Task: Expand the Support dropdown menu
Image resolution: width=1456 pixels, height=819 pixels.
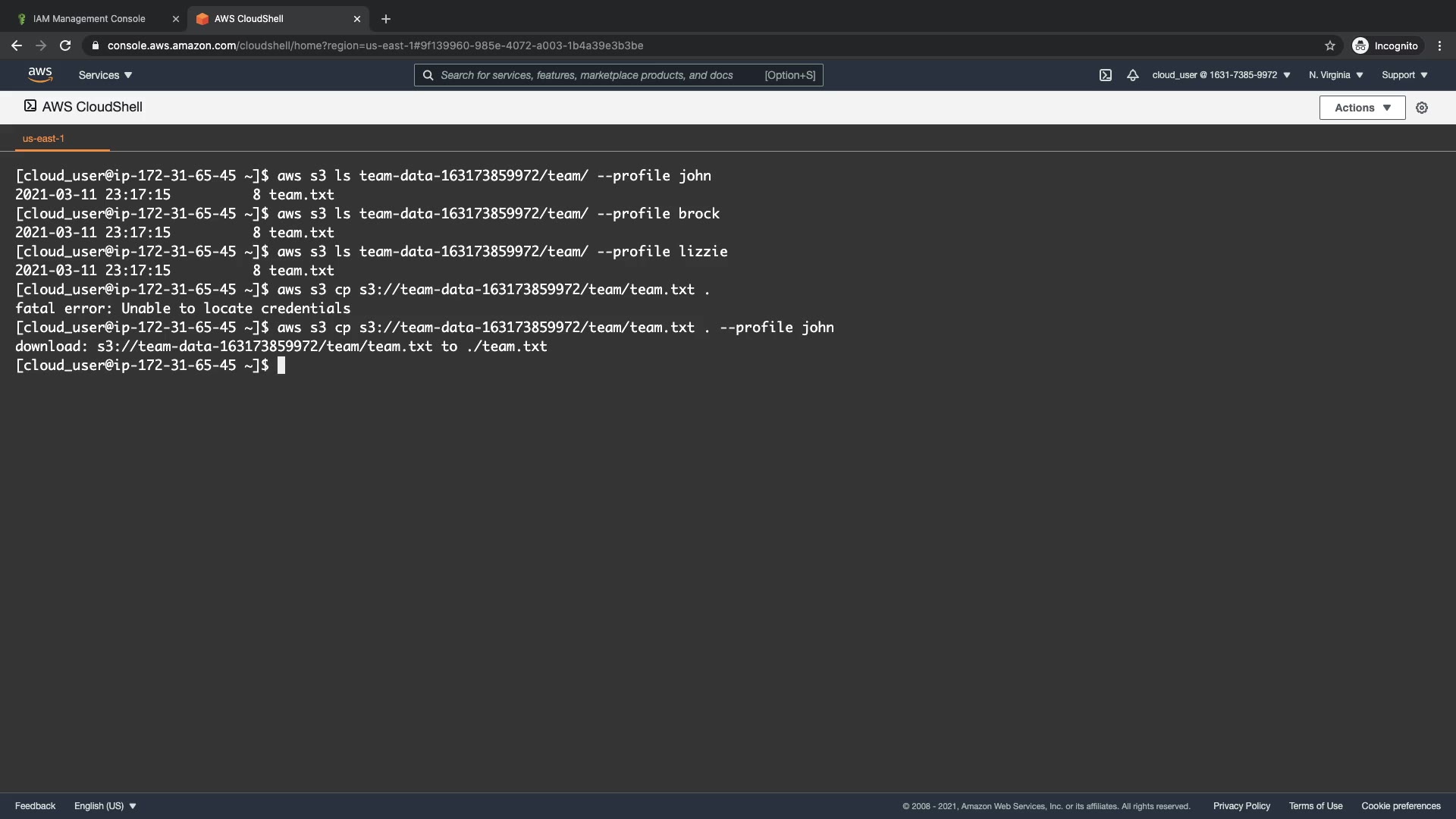Action: click(1404, 75)
